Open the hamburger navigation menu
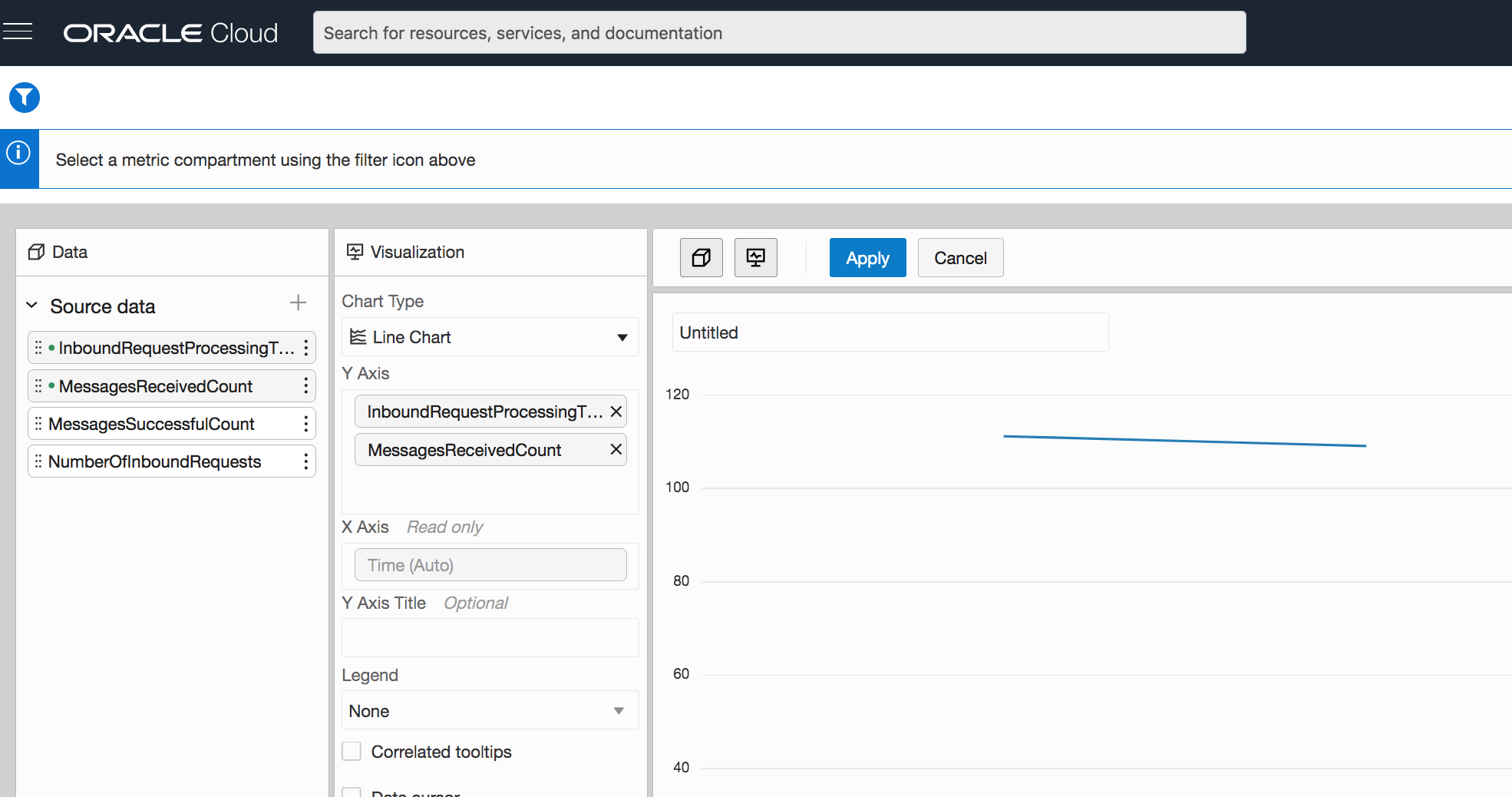The image size is (1512, 797). point(18,31)
